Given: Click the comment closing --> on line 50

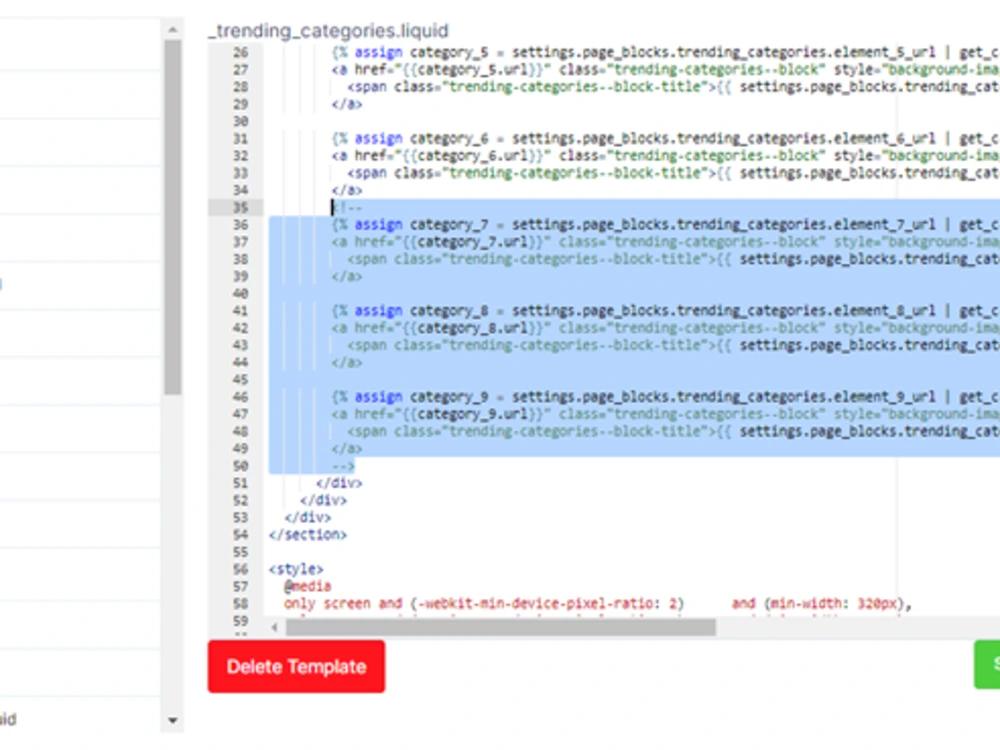Looking at the screenshot, I should pyautogui.click(x=343, y=466).
